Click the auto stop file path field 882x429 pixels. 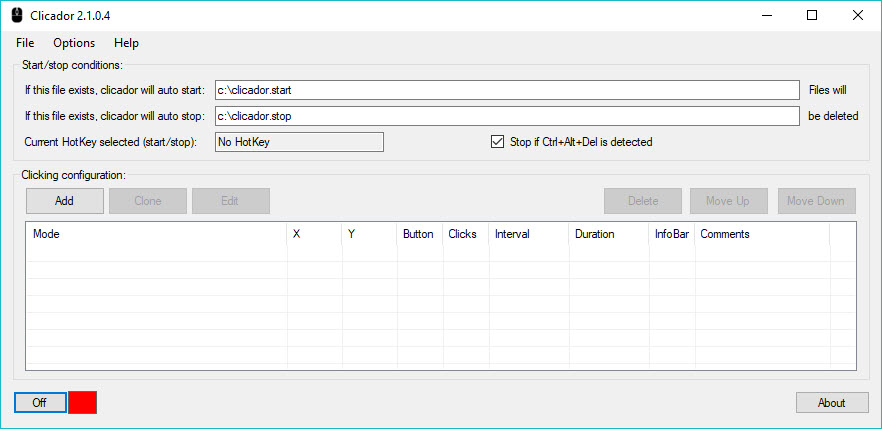point(507,116)
